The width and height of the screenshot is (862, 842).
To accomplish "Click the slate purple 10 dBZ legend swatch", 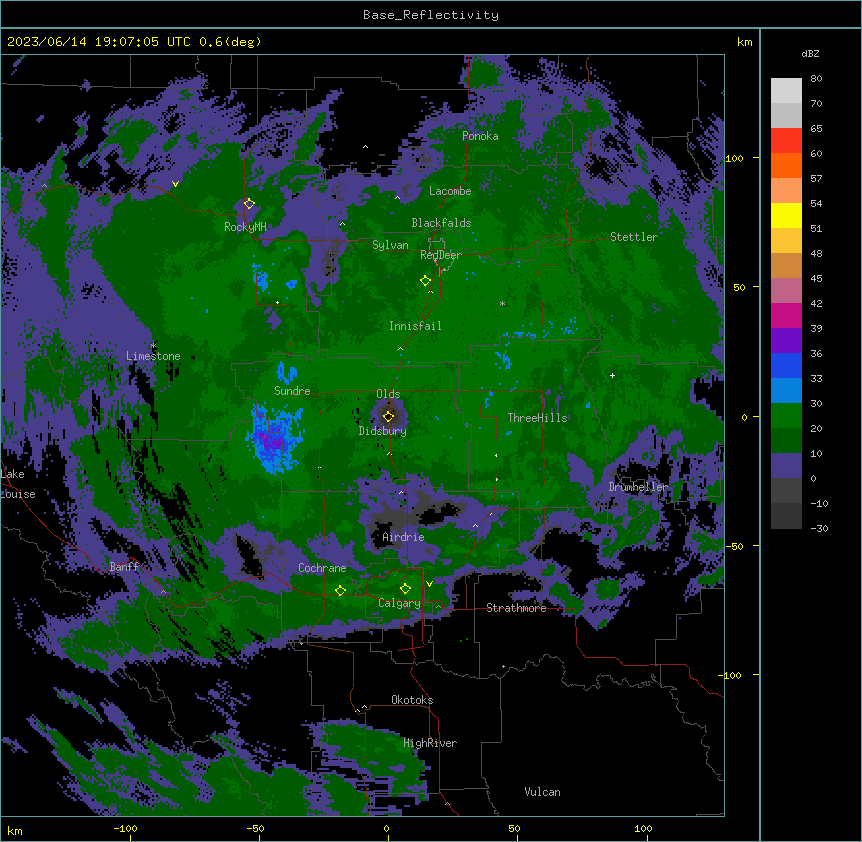I will pyautogui.click(x=786, y=466).
